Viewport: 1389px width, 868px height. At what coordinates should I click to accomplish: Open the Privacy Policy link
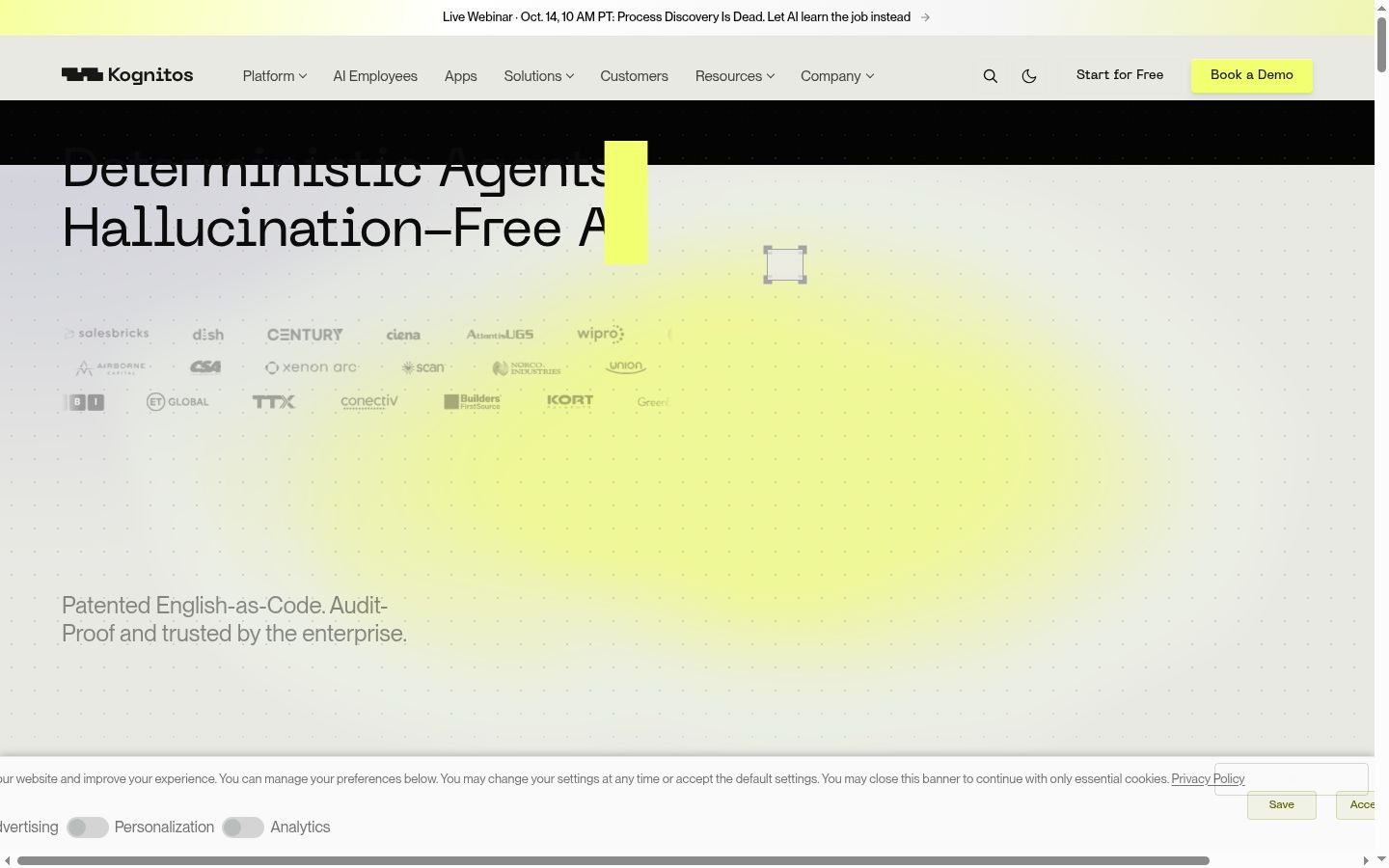coord(1208,779)
